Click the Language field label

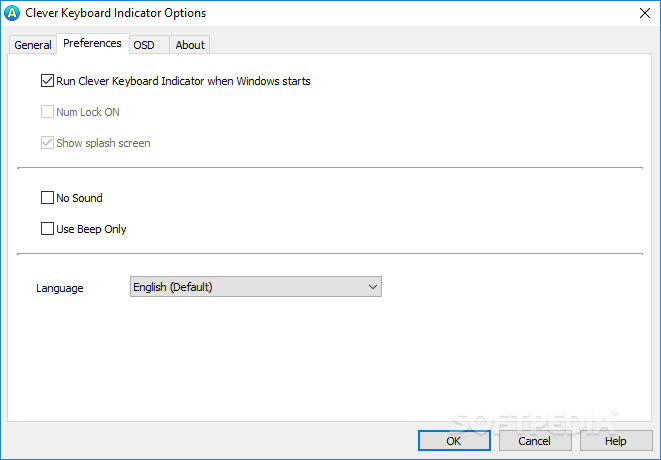pos(60,288)
